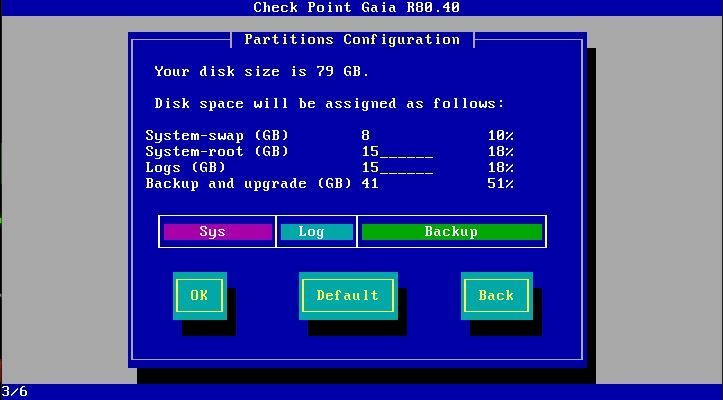Select the Backup and upgrade value 41

coord(370,184)
